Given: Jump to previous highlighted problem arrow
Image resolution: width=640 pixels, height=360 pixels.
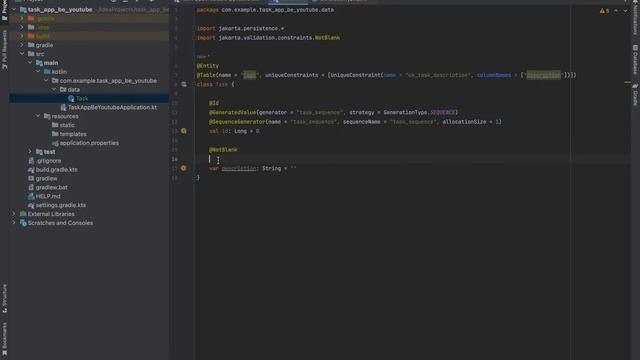Looking at the screenshot, I should click(616, 11).
